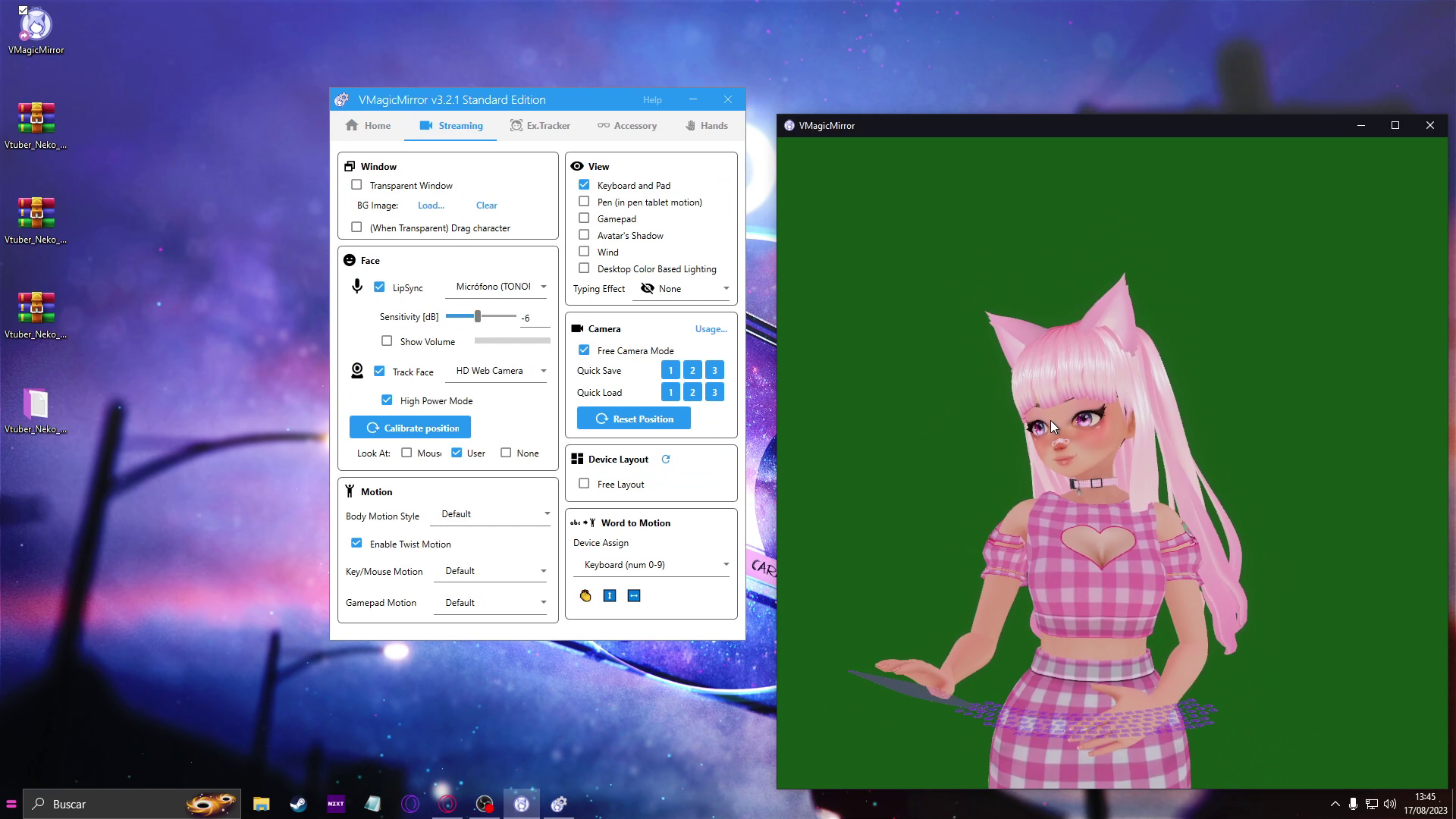Click the clapping hands icon in Word to Motion
Image resolution: width=1456 pixels, height=819 pixels.
click(x=585, y=595)
